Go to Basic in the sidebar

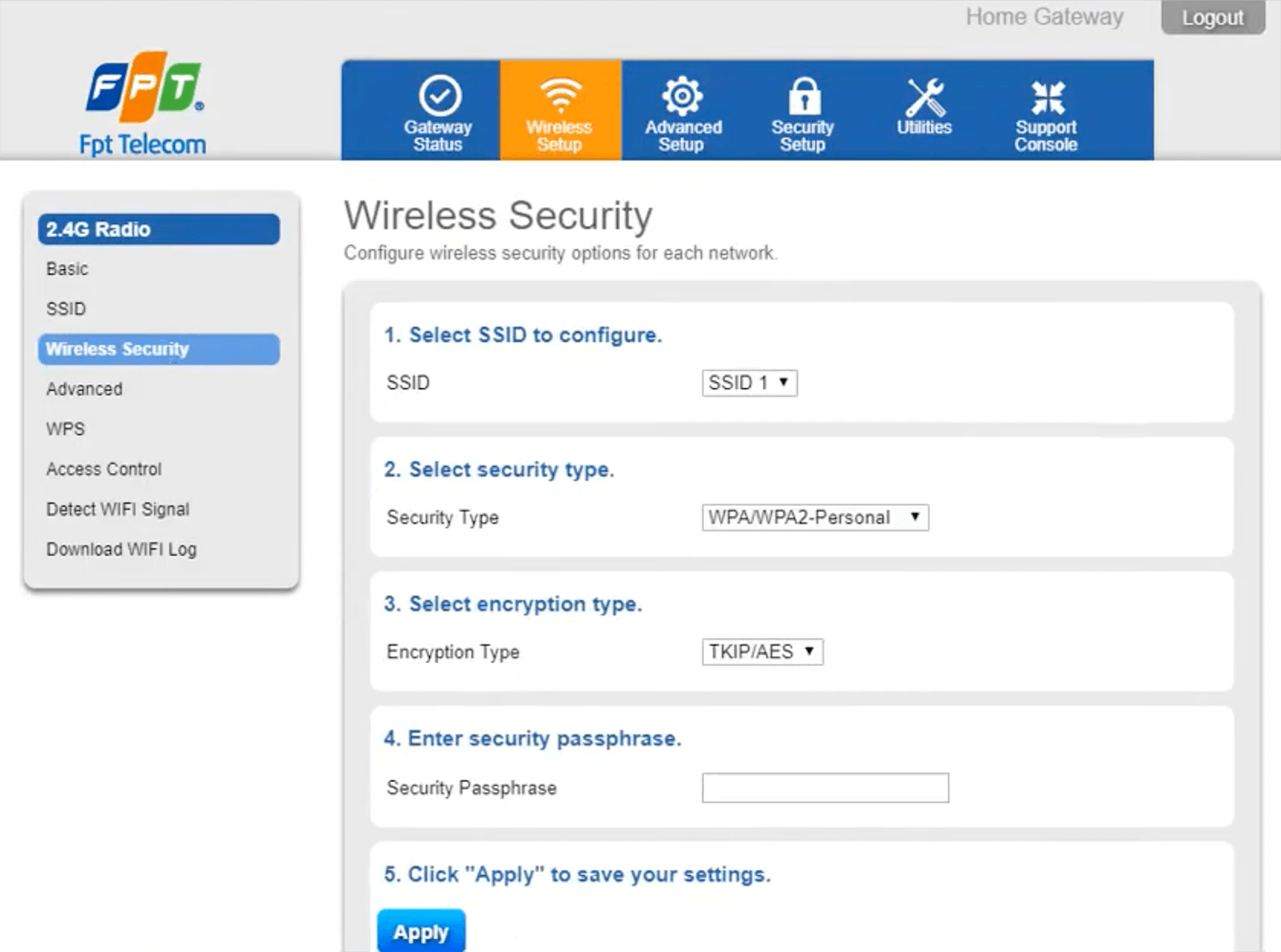[67, 269]
